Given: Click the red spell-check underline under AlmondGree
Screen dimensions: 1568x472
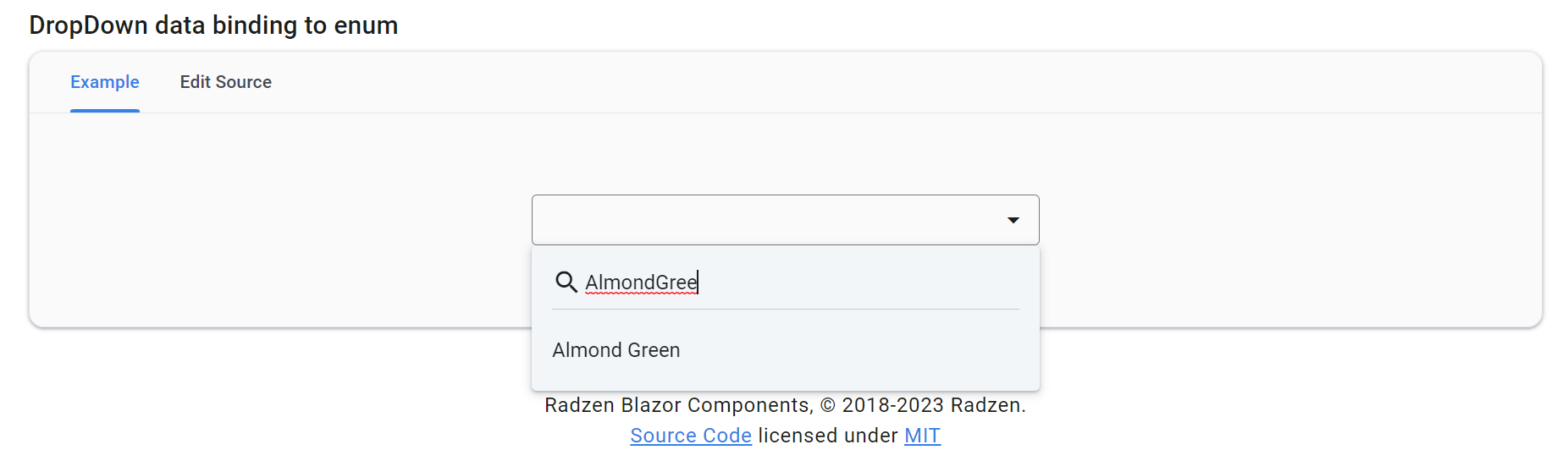Looking at the screenshot, I should pos(641,293).
